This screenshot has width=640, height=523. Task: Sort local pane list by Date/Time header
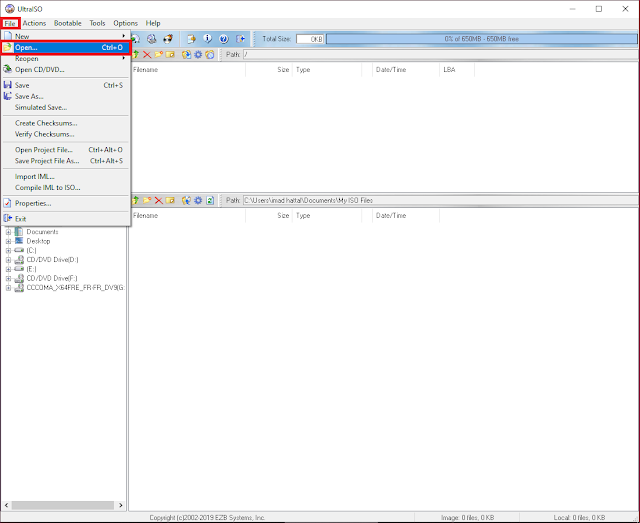click(406, 215)
